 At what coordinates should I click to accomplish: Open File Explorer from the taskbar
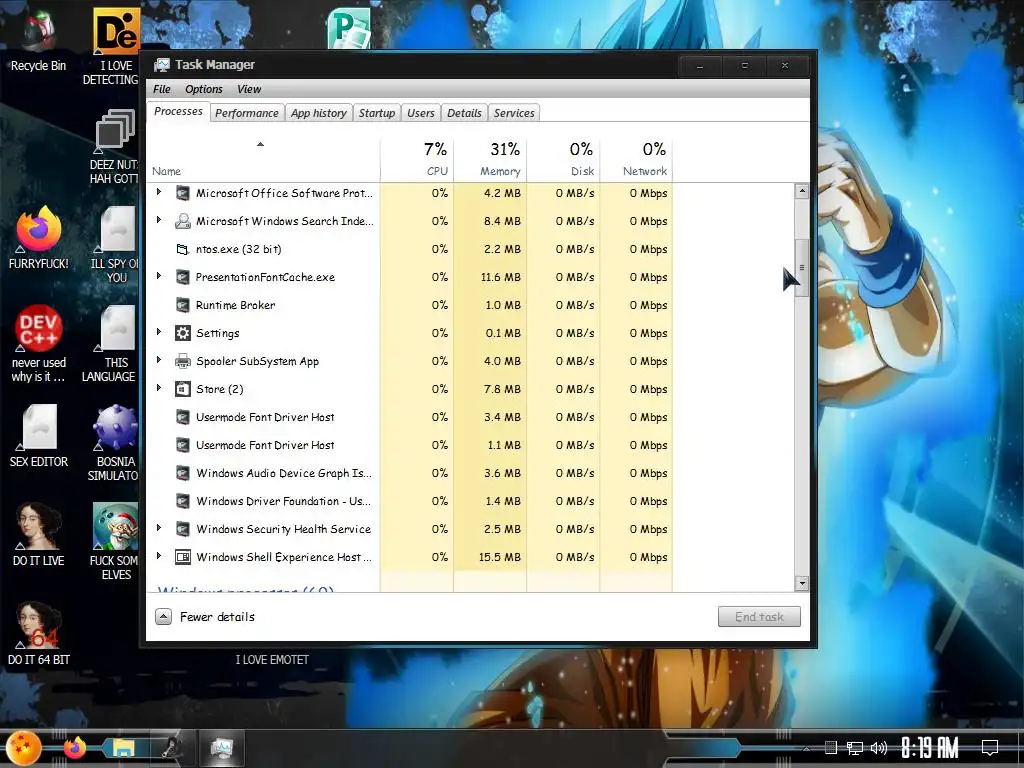pyautogui.click(x=123, y=748)
